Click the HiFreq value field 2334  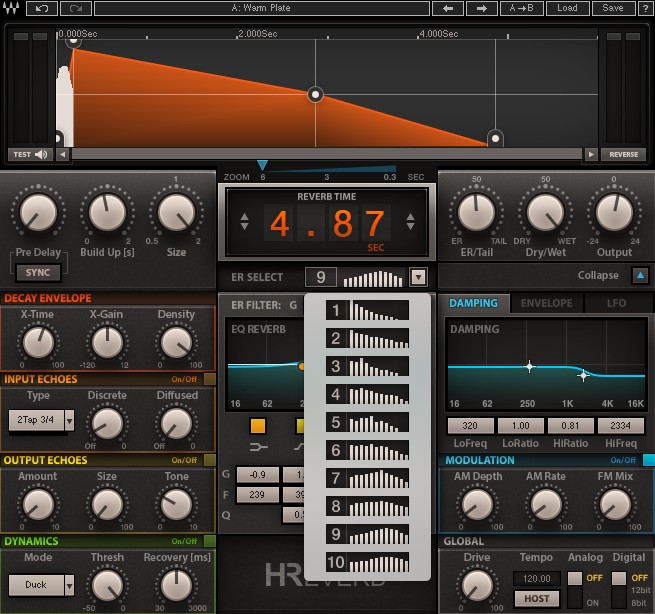pyautogui.click(x=621, y=426)
